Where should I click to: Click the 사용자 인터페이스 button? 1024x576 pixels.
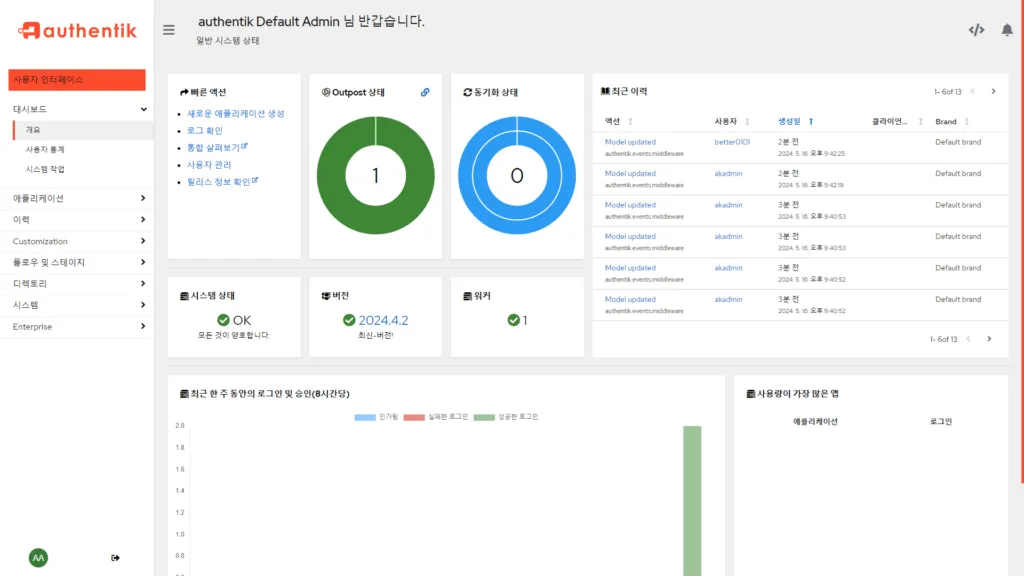[77, 79]
